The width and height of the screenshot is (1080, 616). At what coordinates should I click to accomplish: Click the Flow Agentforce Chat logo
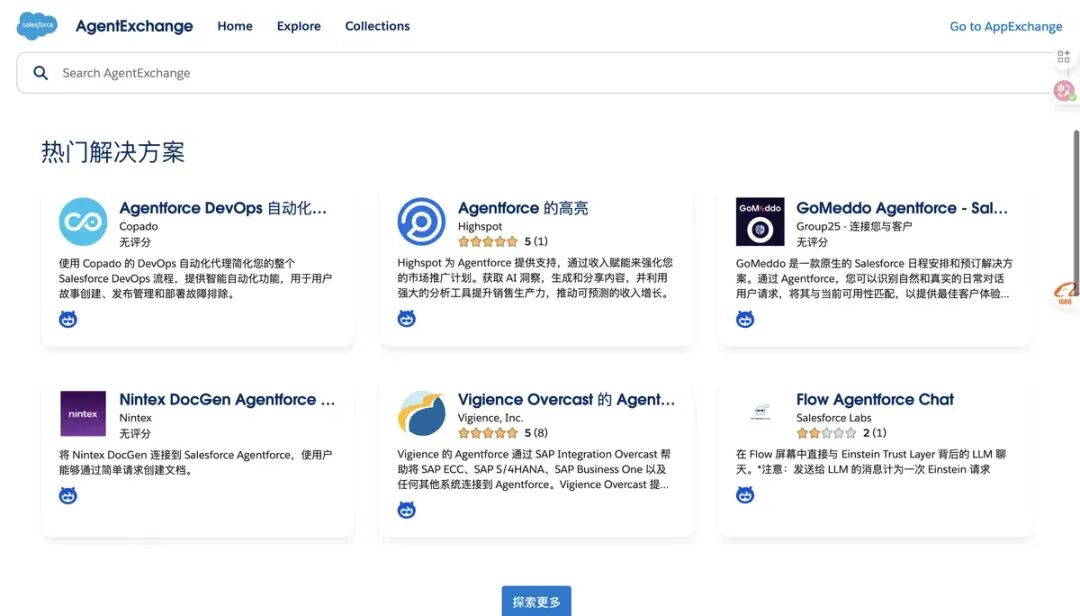tap(760, 413)
